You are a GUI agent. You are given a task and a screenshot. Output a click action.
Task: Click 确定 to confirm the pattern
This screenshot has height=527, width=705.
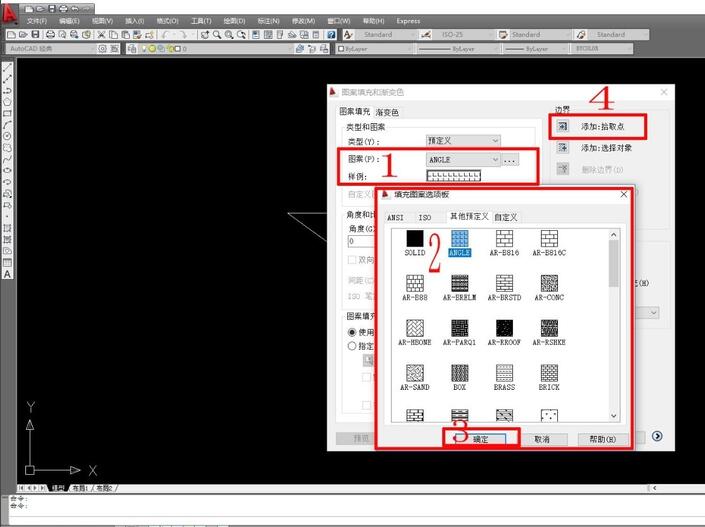pos(481,439)
